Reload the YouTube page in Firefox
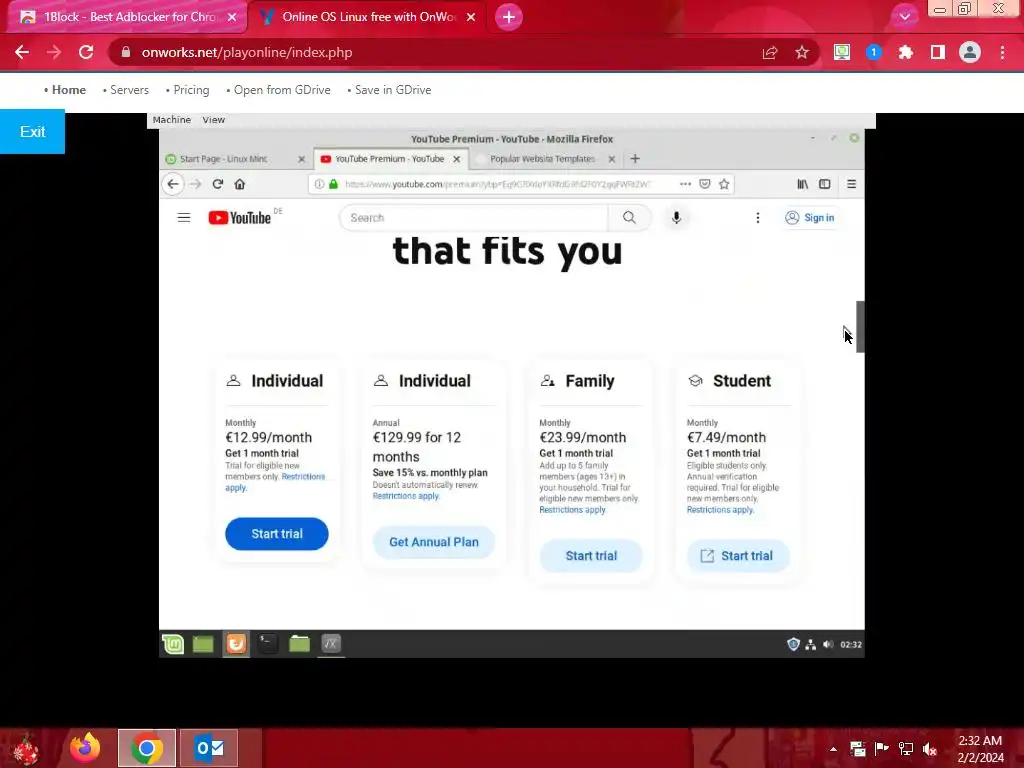 pyautogui.click(x=217, y=184)
